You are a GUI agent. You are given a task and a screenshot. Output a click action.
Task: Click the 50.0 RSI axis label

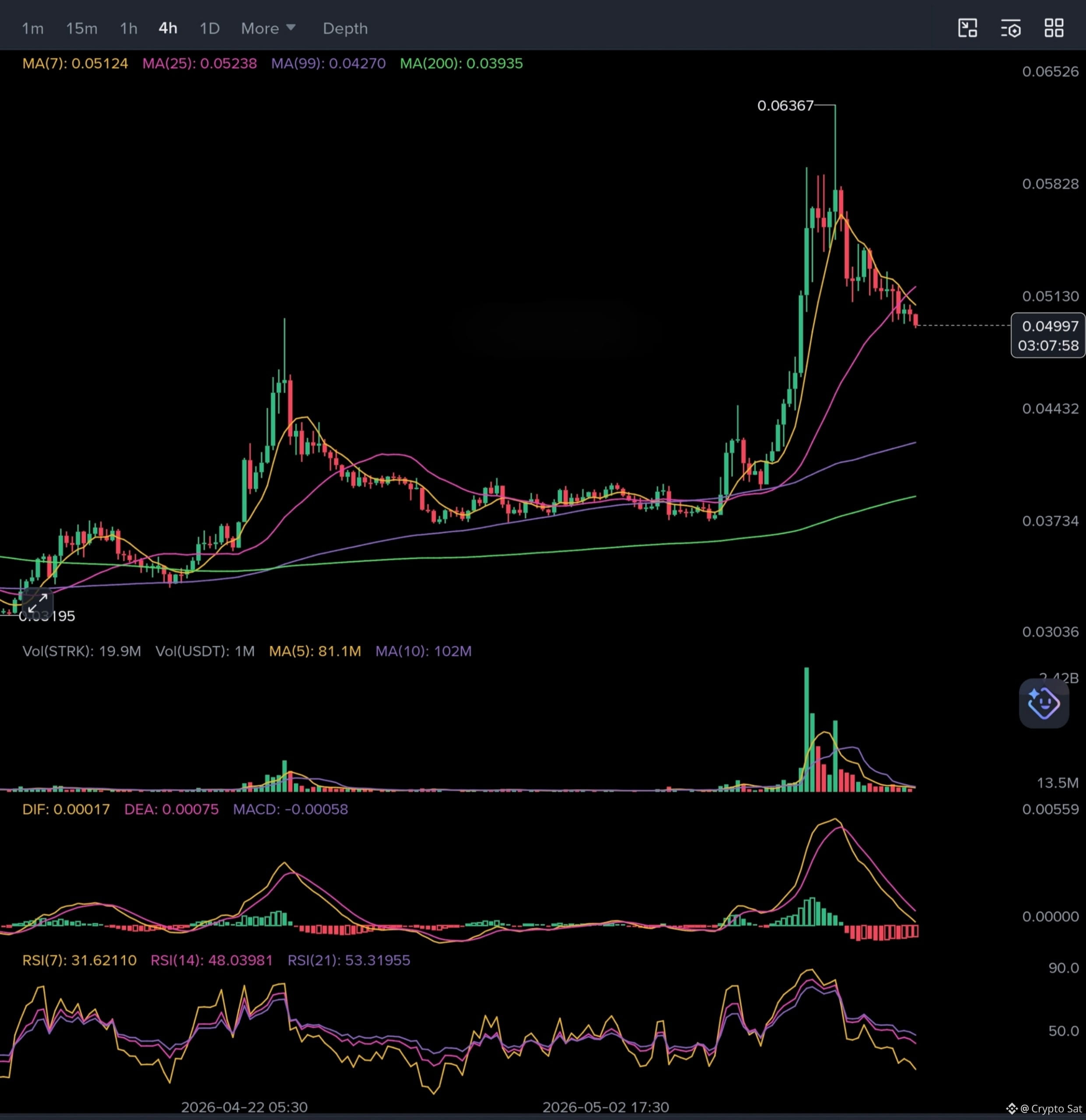click(1063, 1031)
